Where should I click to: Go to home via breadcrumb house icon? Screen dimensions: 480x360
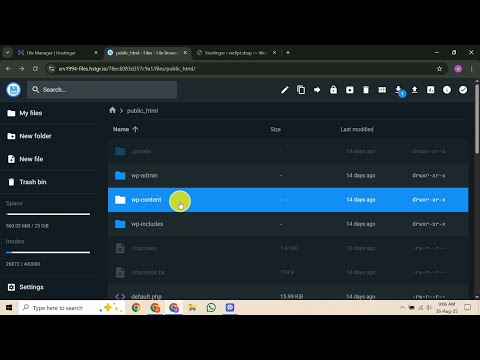(112, 110)
